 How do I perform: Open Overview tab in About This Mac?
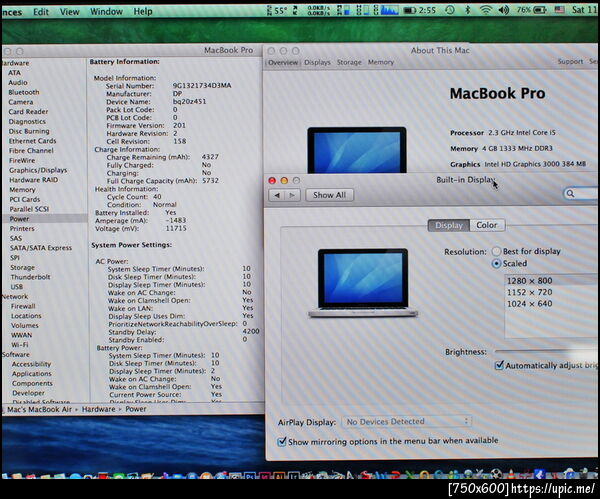click(283, 62)
